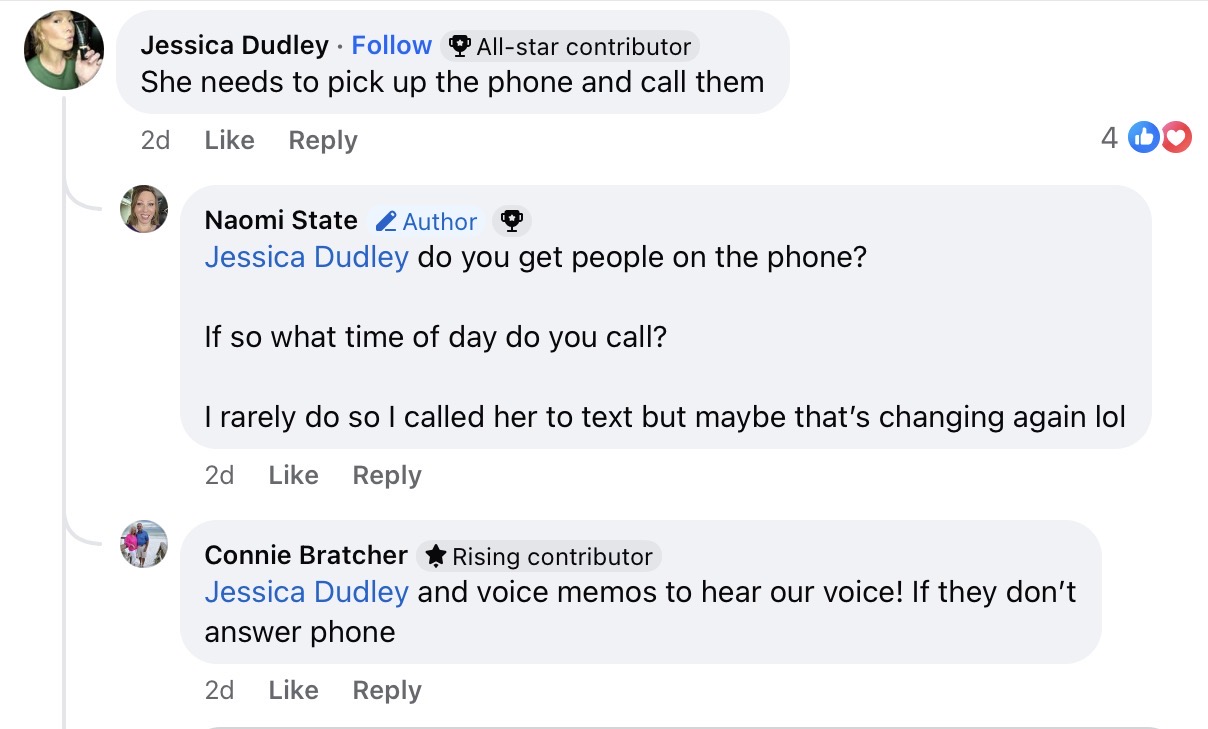
Task: Reply to Jessica Dudley's comment
Action: coord(322,141)
